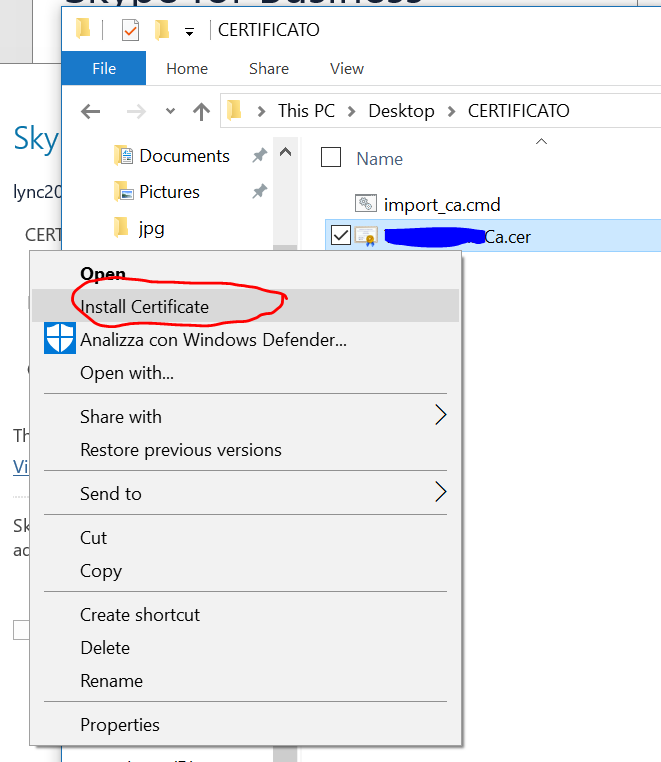The height and width of the screenshot is (762, 661).
Task: Click the New Folder icon in title bar
Action: tap(162, 30)
